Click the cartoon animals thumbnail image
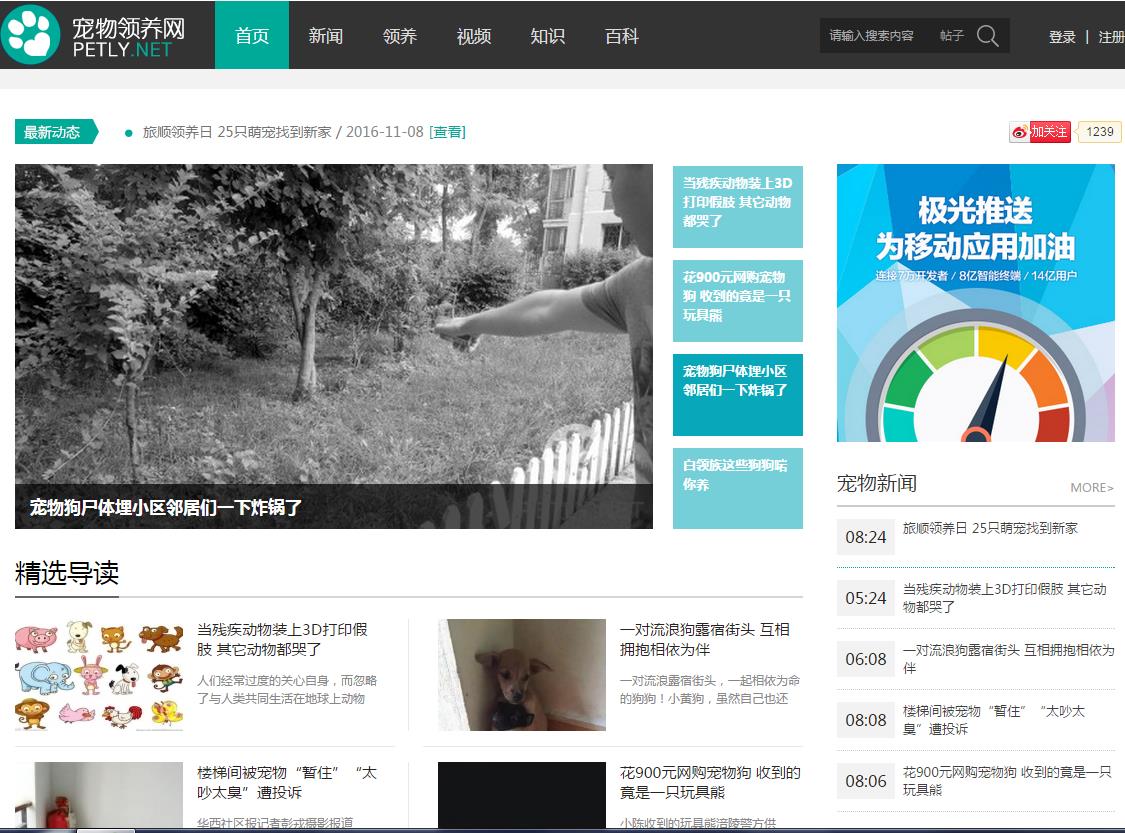The width and height of the screenshot is (1125, 833). point(99,675)
